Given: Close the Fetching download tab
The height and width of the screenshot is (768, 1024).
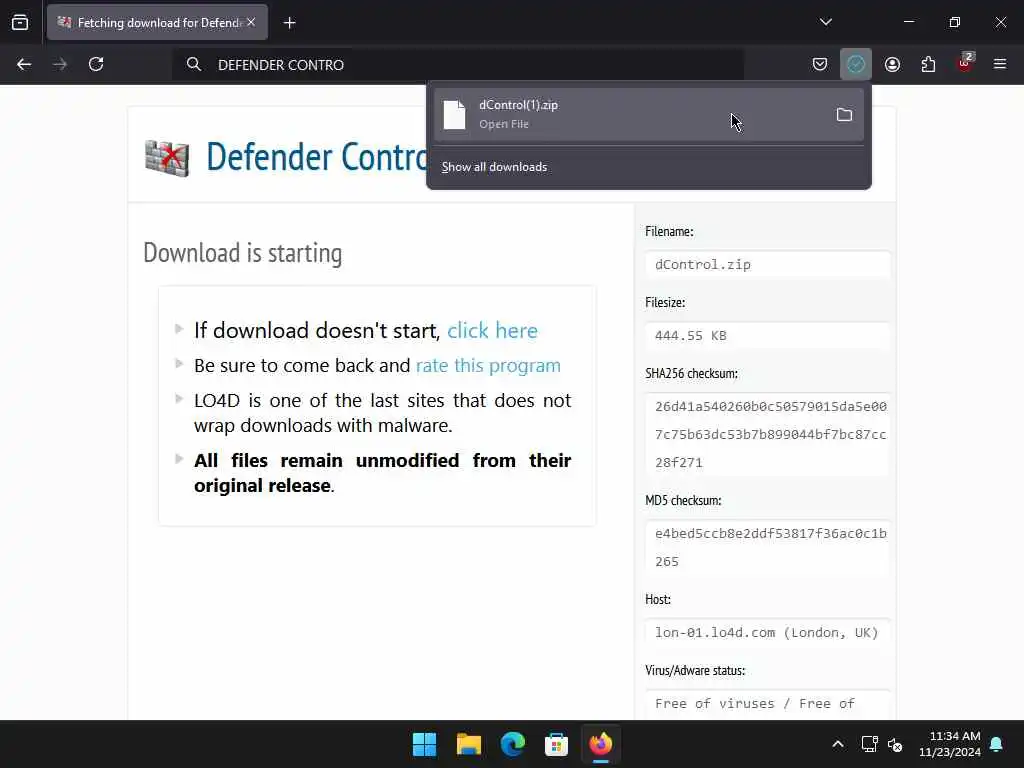Looking at the screenshot, I should coord(251,22).
